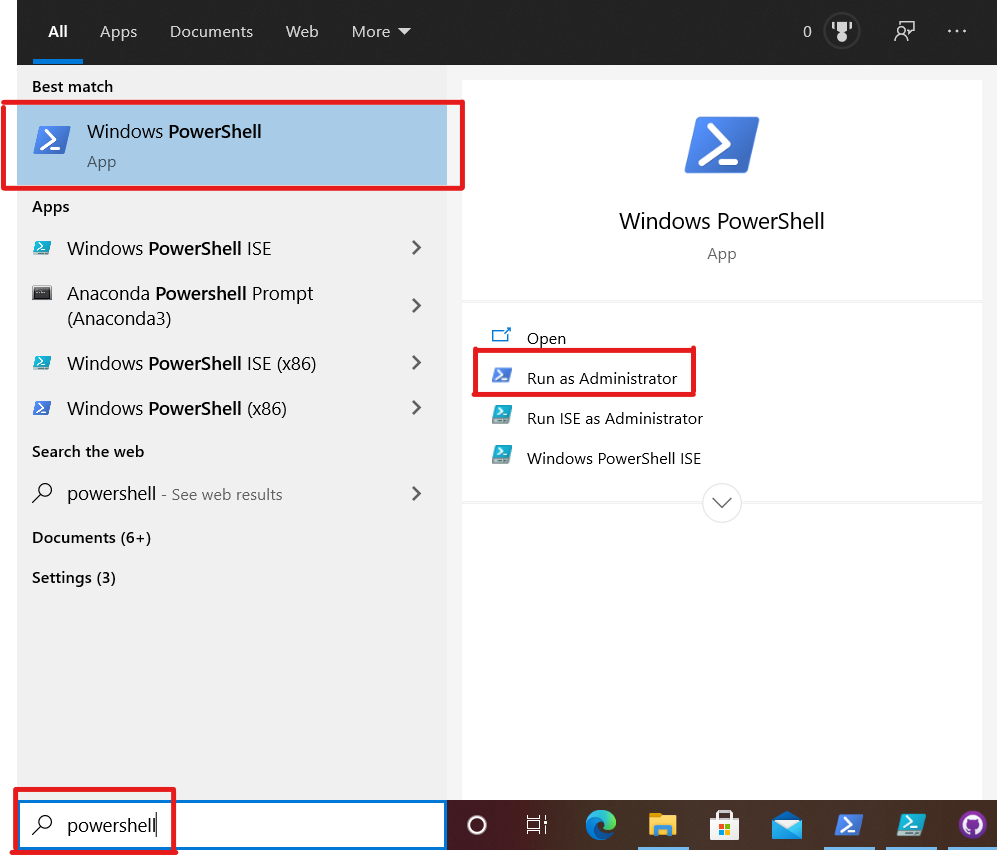The height and width of the screenshot is (855, 997).
Task: Expand more actions with down chevron circle
Action: [x=722, y=503]
